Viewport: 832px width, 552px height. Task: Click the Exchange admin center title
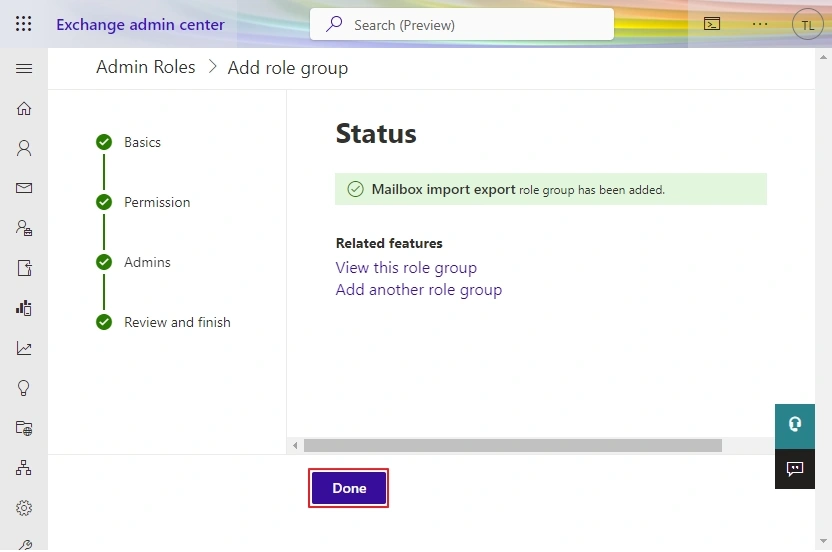pos(140,24)
